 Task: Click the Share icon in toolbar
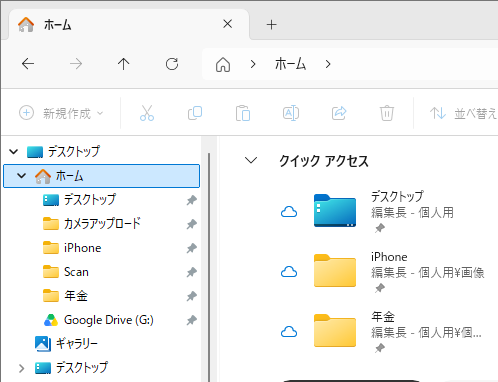click(339, 113)
